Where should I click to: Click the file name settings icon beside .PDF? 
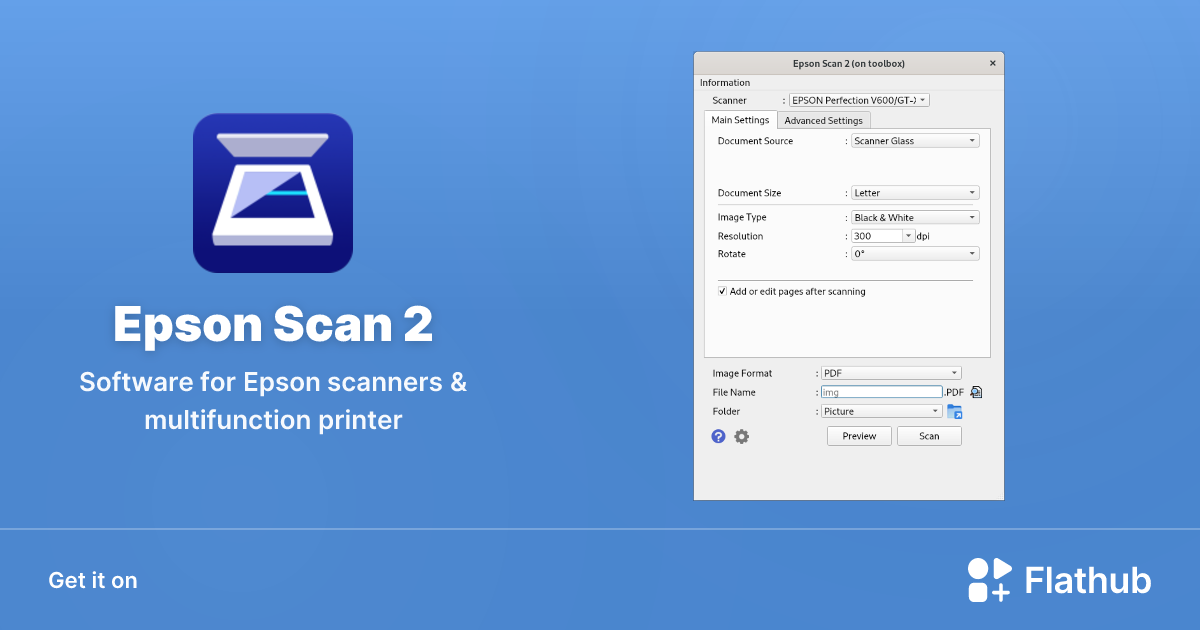[x=976, y=391]
